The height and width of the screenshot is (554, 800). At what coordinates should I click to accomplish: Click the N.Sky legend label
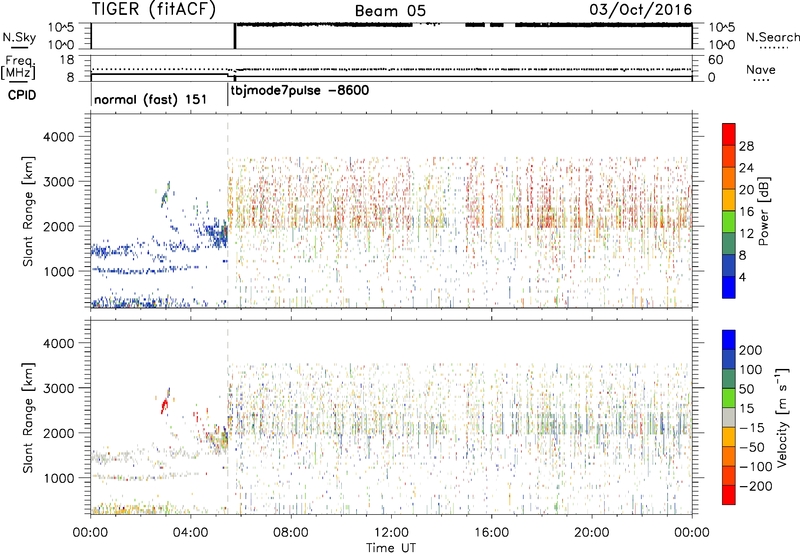[x=19, y=37]
